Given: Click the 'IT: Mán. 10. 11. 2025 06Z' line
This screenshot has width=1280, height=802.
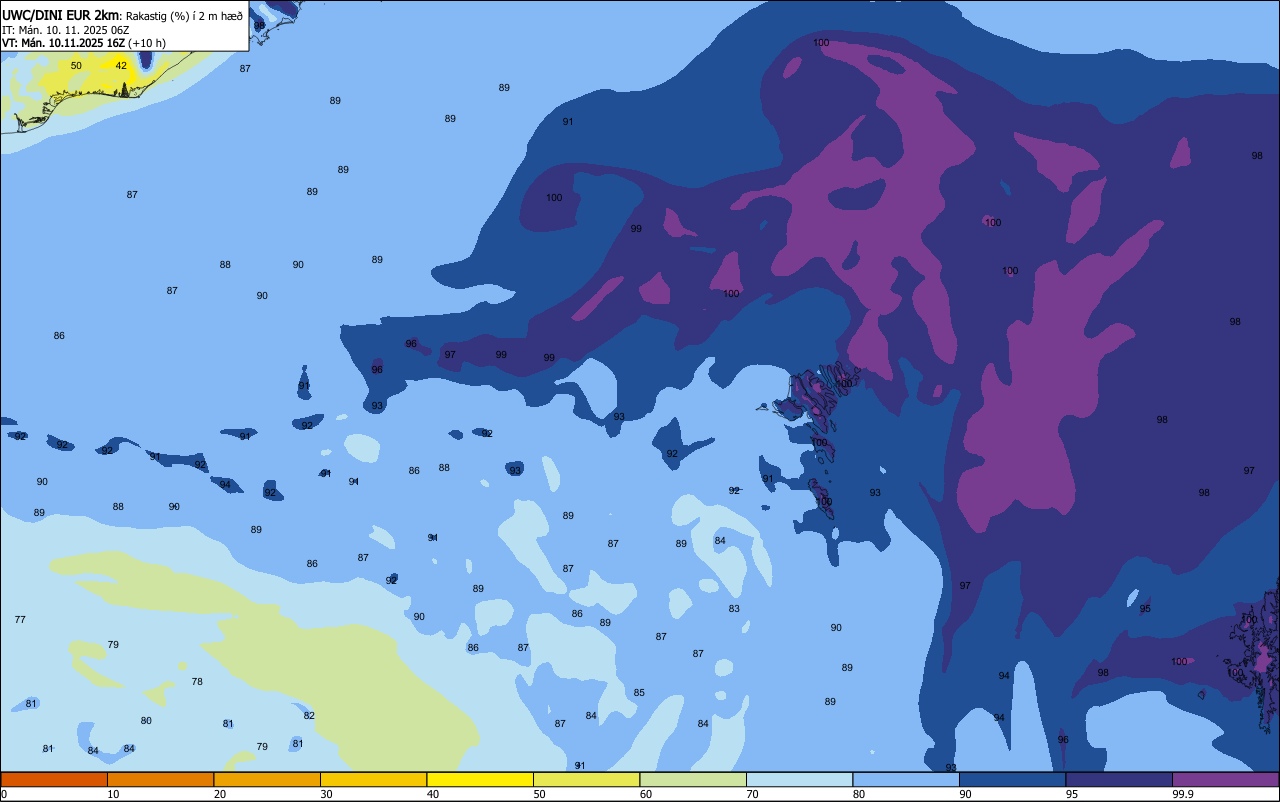Looking at the screenshot, I should coord(66,30).
